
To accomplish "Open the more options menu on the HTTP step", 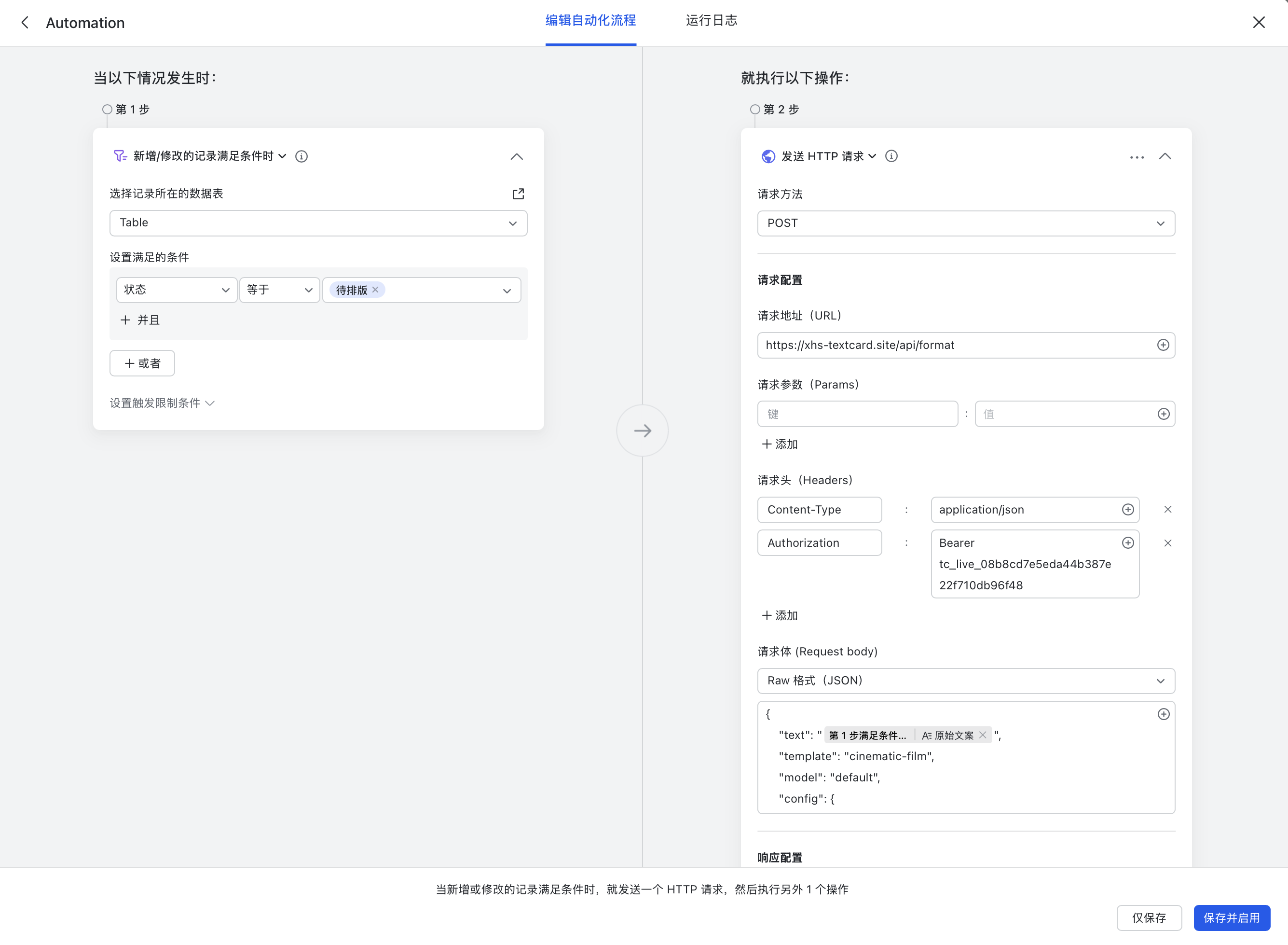I will pyautogui.click(x=1136, y=157).
